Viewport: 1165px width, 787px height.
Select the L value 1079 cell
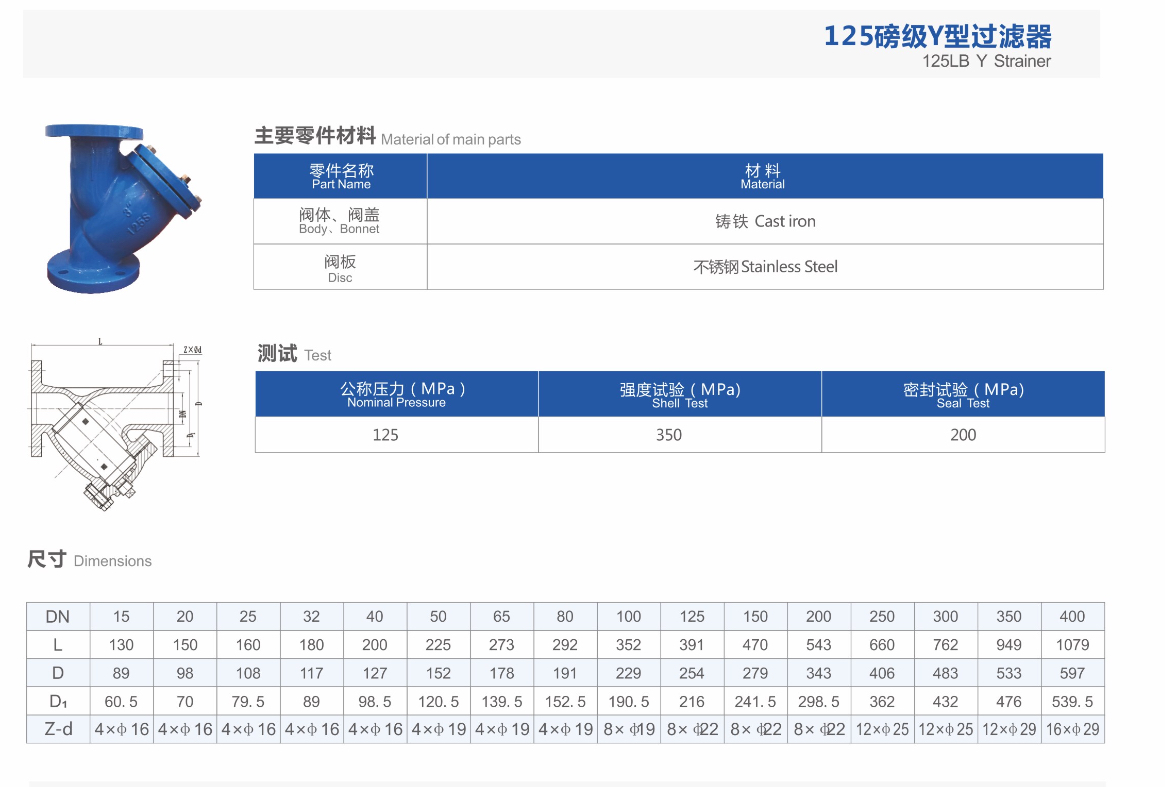tap(1072, 645)
